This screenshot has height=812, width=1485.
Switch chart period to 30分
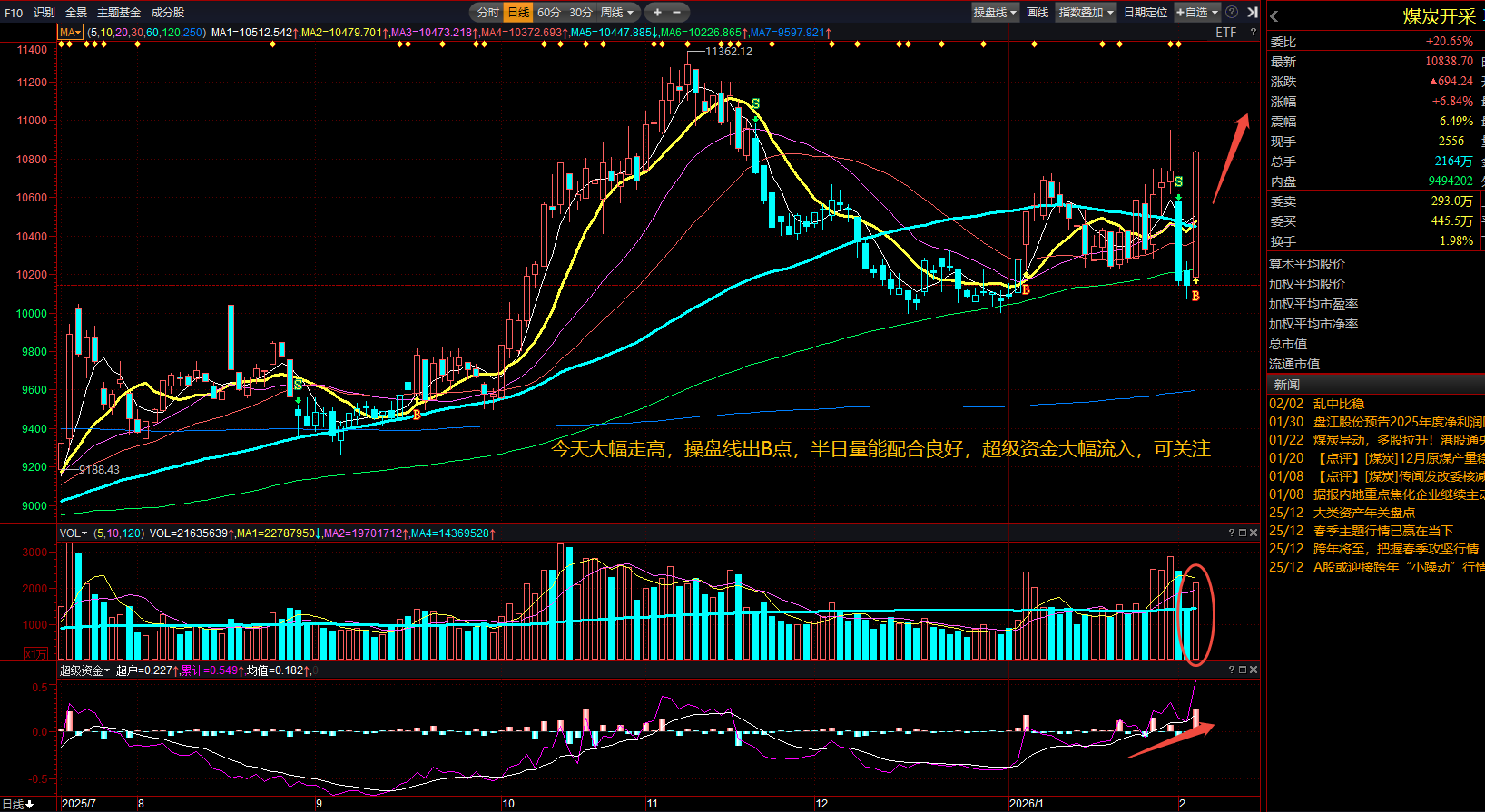click(x=580, y=12)
